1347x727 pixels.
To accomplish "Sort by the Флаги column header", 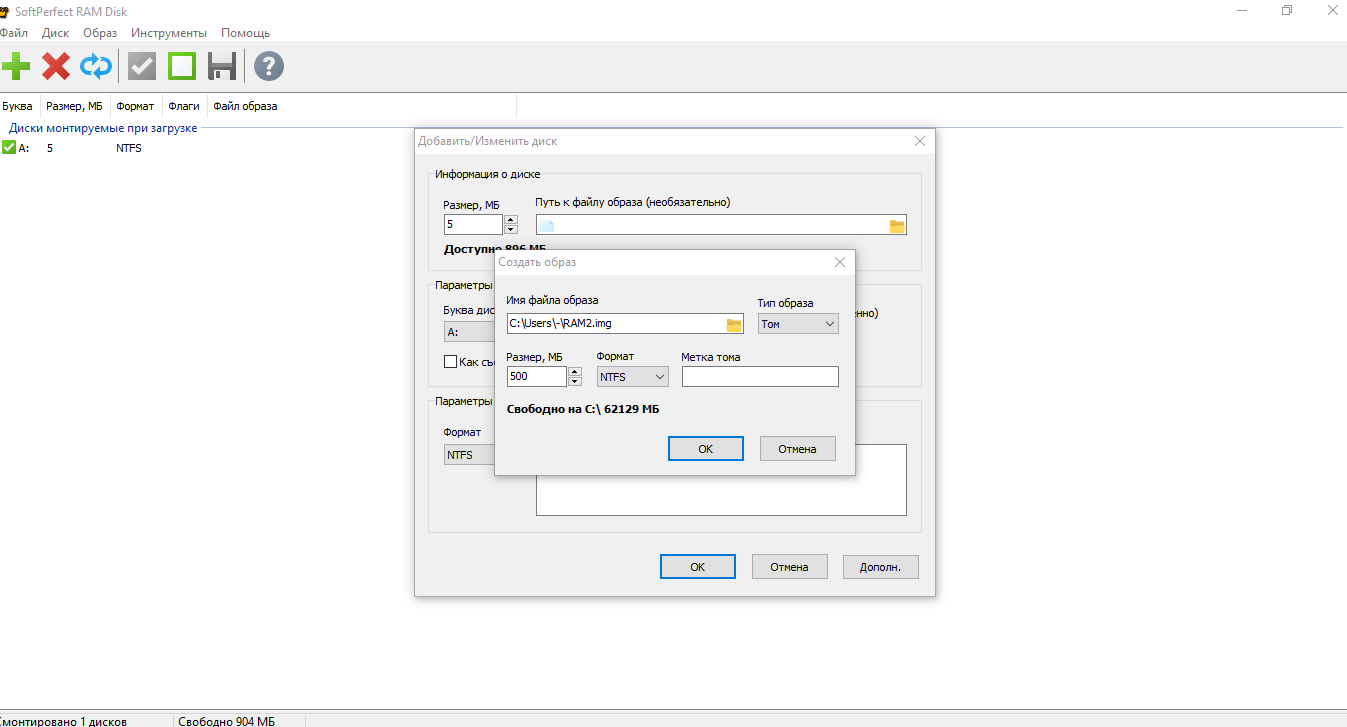I will pyautogui.click(x=184, y=106).
